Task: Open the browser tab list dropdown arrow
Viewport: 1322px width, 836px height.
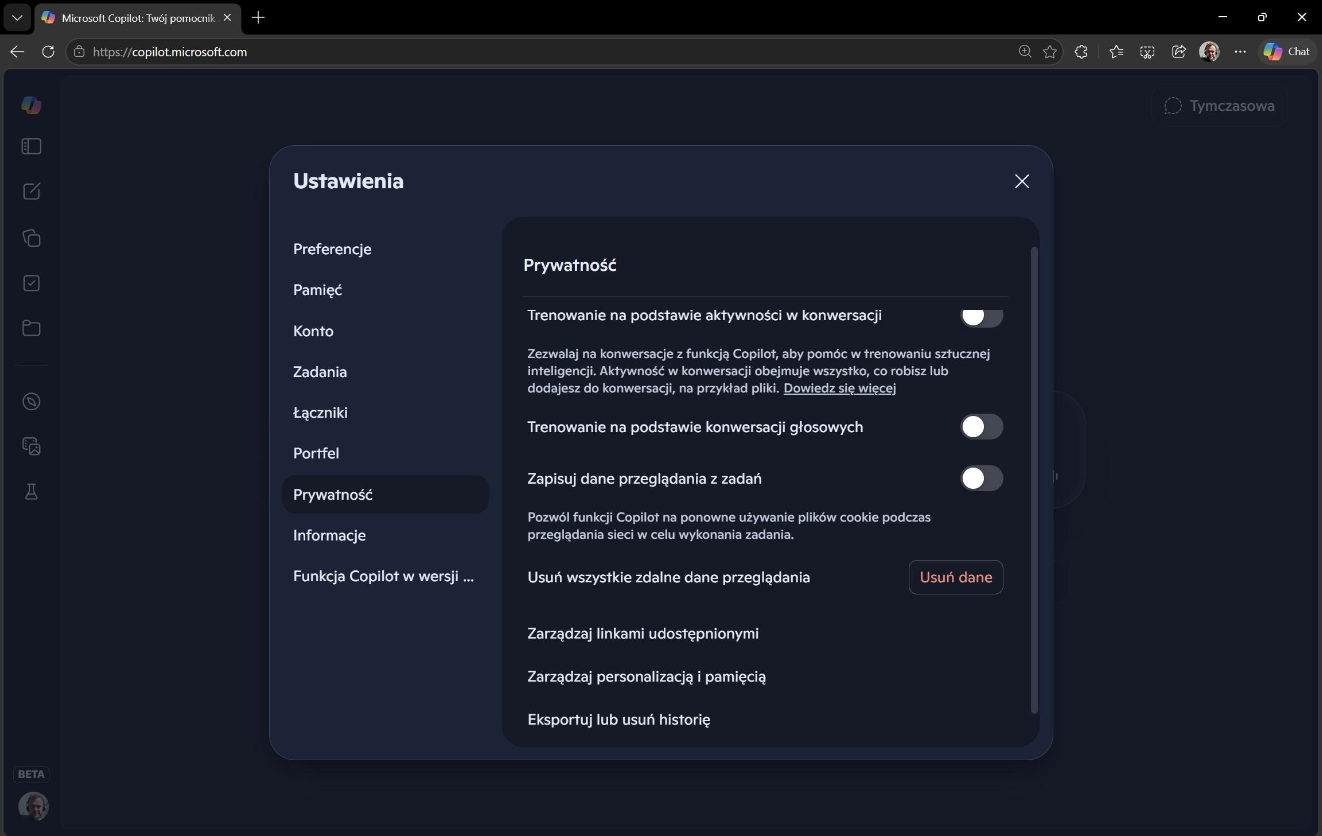Action: 17,17
